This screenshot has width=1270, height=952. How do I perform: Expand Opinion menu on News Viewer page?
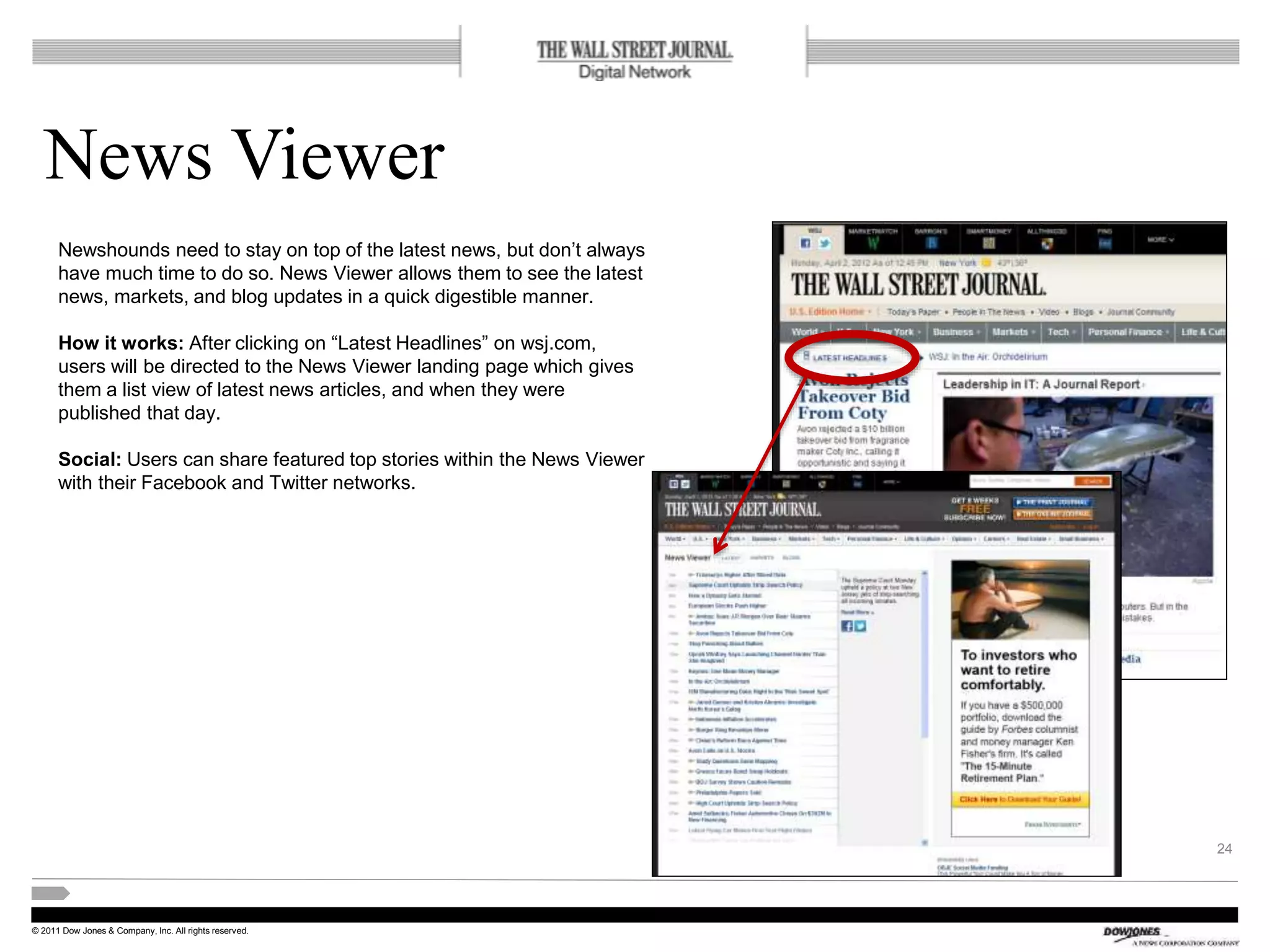tap(964, 539)
